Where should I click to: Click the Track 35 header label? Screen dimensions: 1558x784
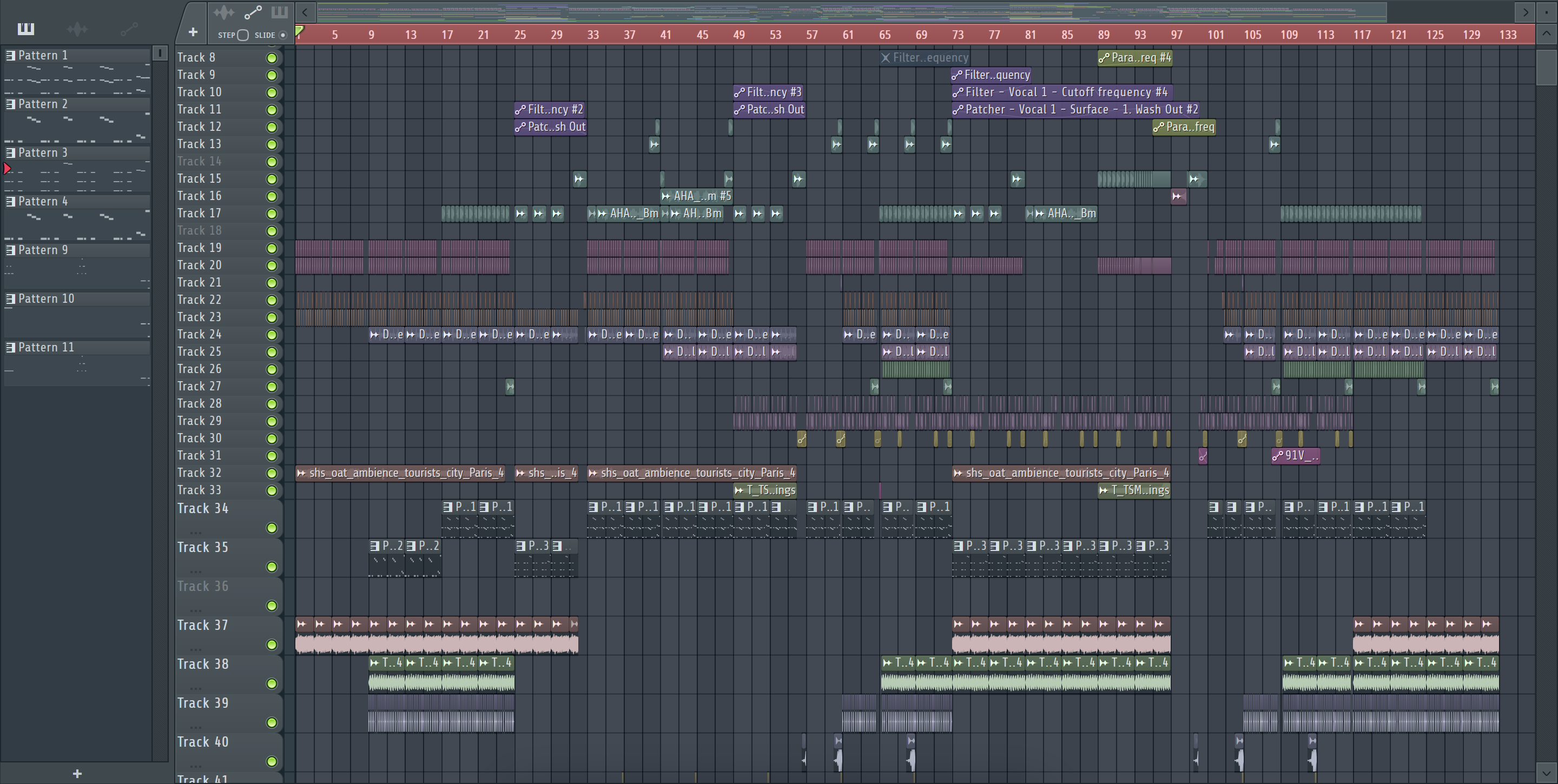pyautogui.click(x=203, y=548)
